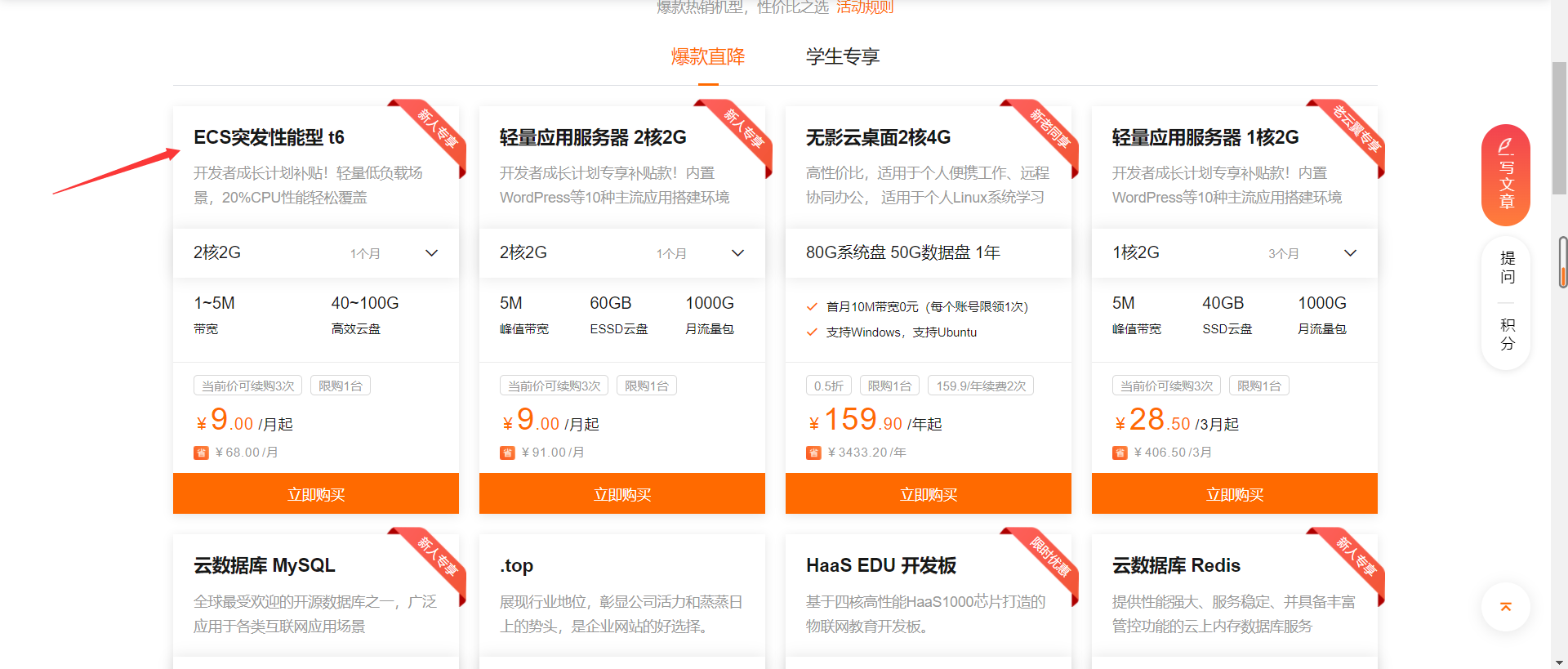Click the coupon icon beside ¥68.00/月
Screen dimensions: 1568x669
click(x=201, y=453)
